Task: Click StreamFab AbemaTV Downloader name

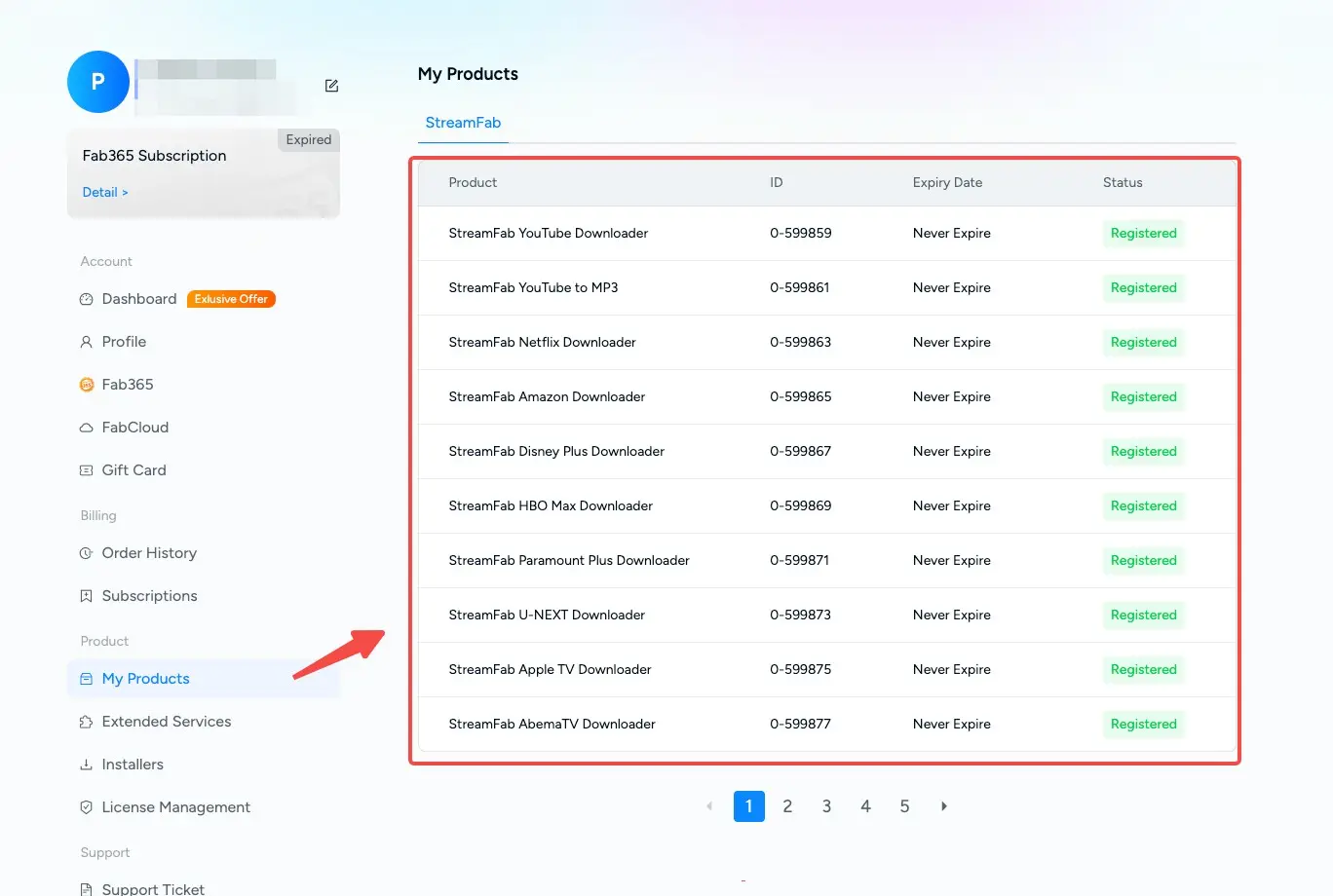Action: [x=552, y=725]
